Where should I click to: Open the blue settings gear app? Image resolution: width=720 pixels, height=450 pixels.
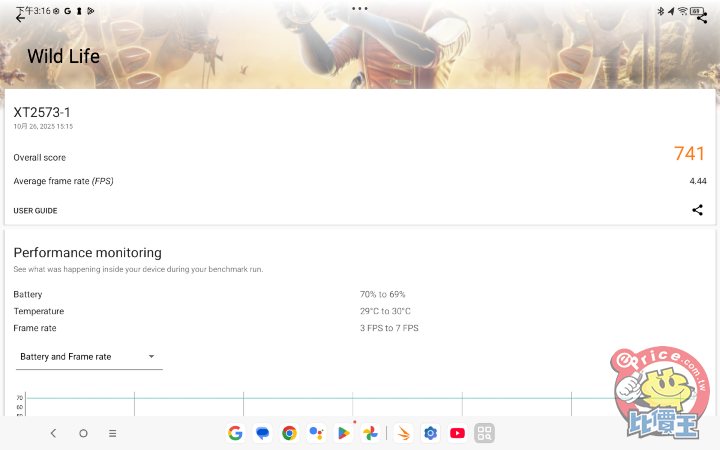click(430, 433)
